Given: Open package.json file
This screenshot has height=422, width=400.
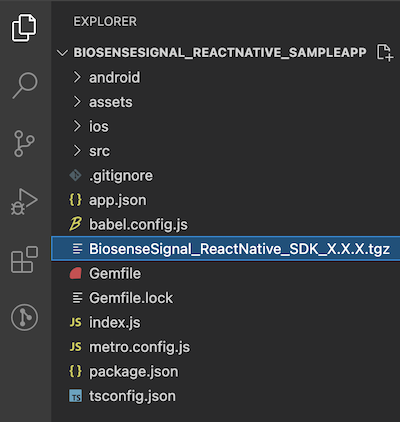Looking at the screenshot, I should point(226,371).
